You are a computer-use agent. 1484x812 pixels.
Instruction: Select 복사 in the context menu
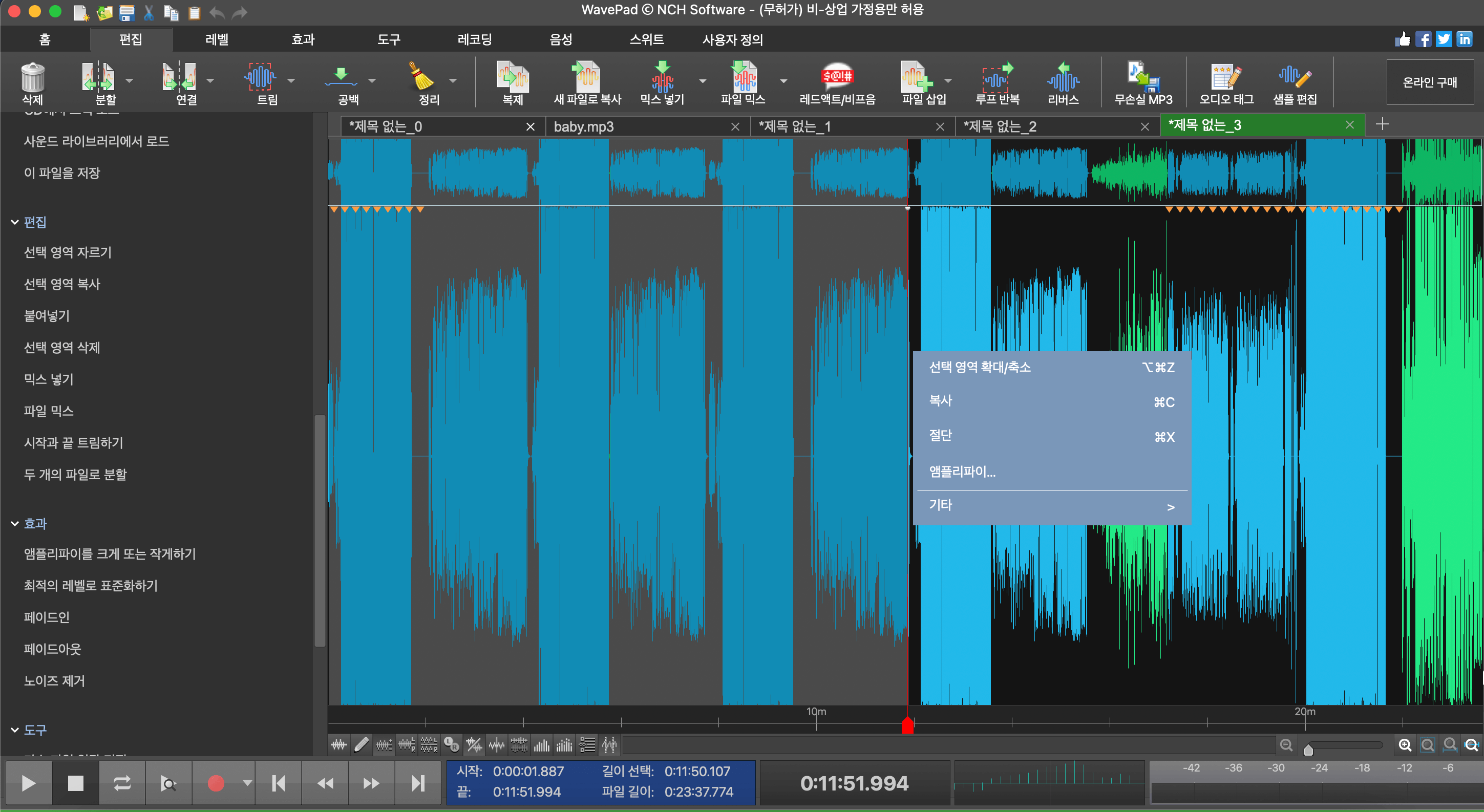pos(941,401)
